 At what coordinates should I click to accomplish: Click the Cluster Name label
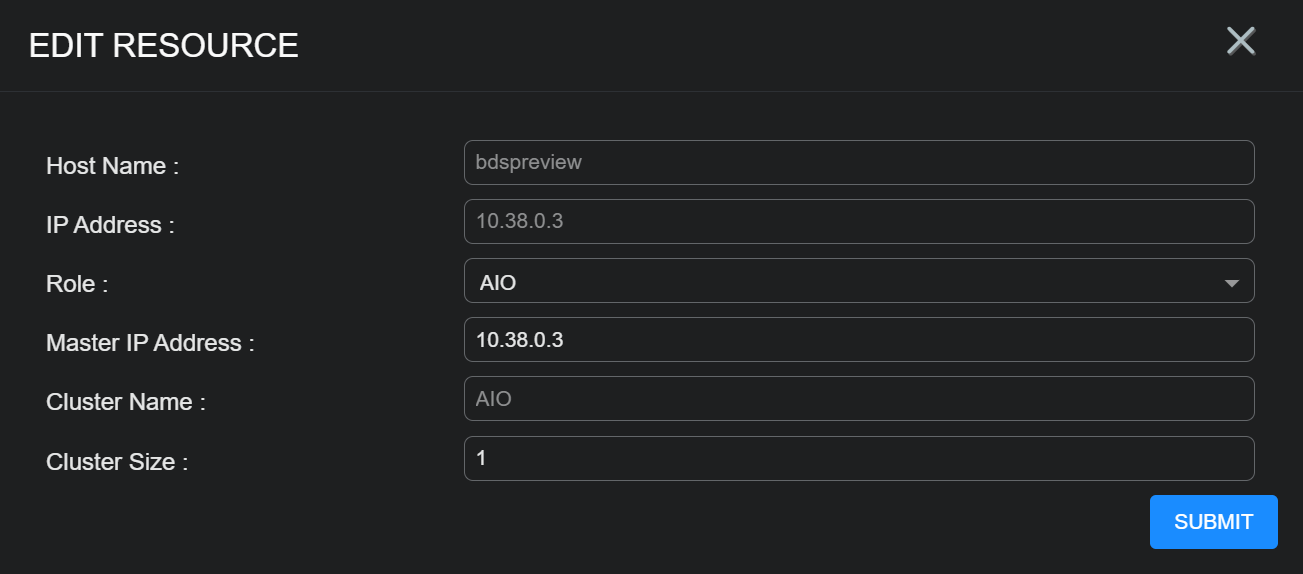pos(125,402)
